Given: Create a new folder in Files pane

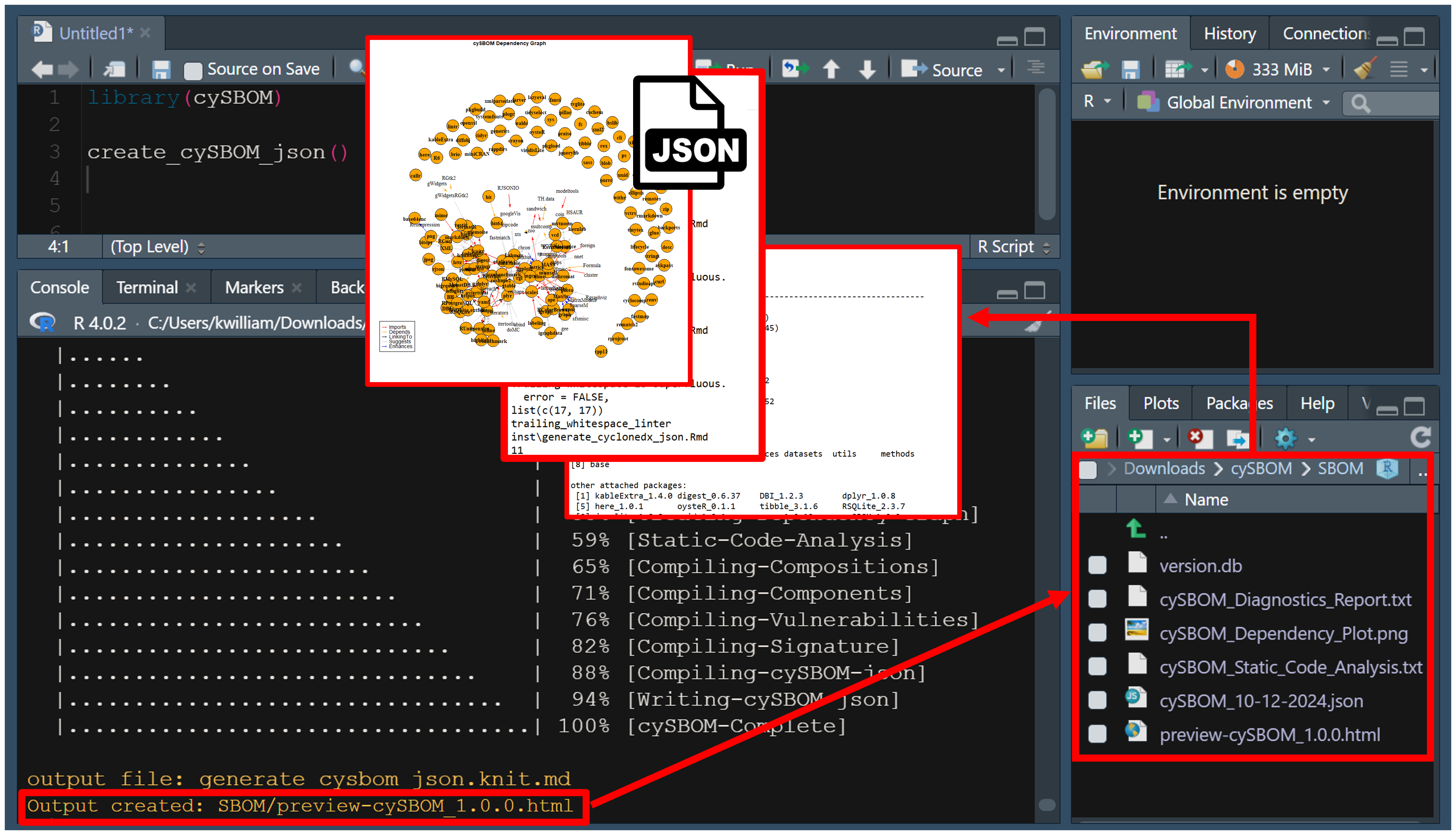Looking at the screenshot, I should tap(1094, 438).
